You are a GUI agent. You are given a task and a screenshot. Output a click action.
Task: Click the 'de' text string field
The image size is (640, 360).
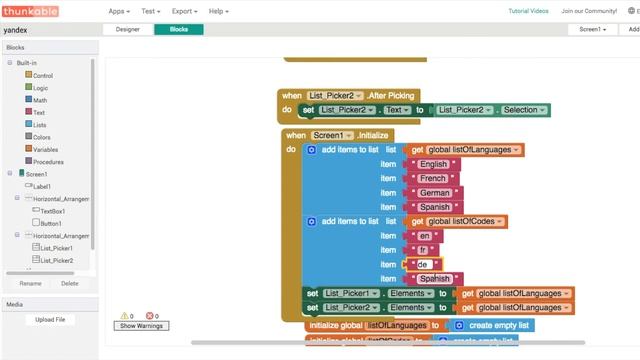(424, 264)
